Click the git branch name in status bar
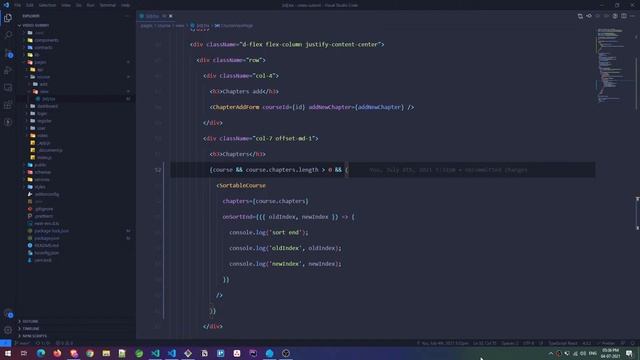The height and width of the screenshot is (360, 640). (23, 343)
